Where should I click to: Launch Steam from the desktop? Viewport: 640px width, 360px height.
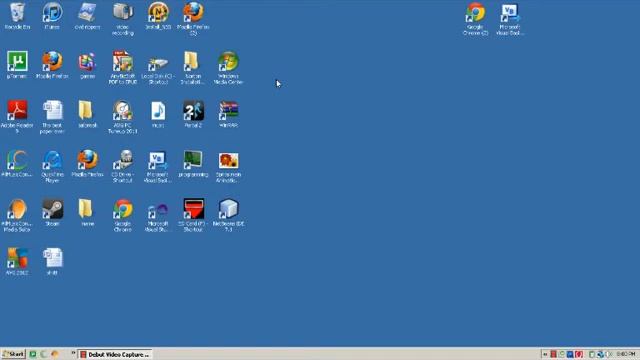pos(52,212)
